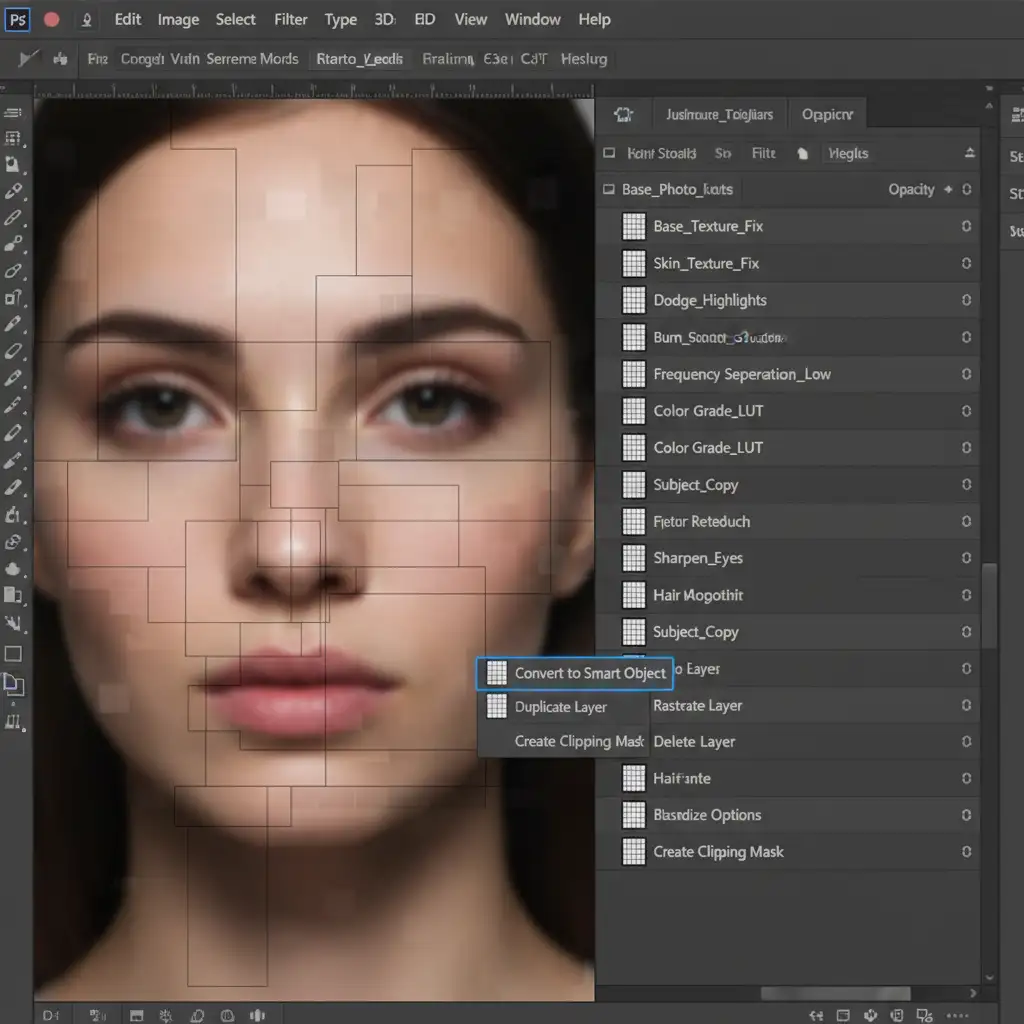Click the Photoshop Ps logo icon
1024x1024 pixels.
(18, 19)
